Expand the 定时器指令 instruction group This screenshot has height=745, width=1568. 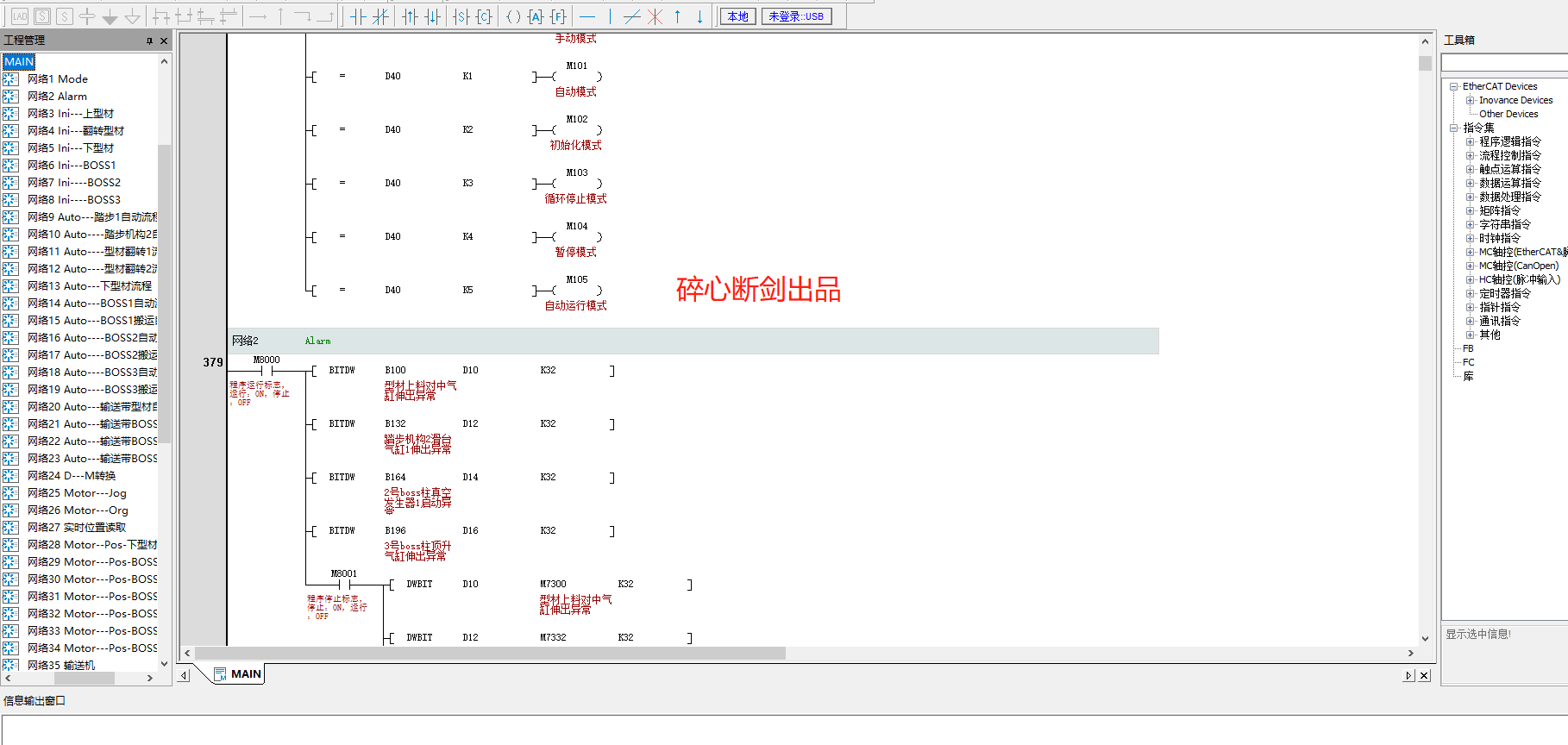point(1470,293)
